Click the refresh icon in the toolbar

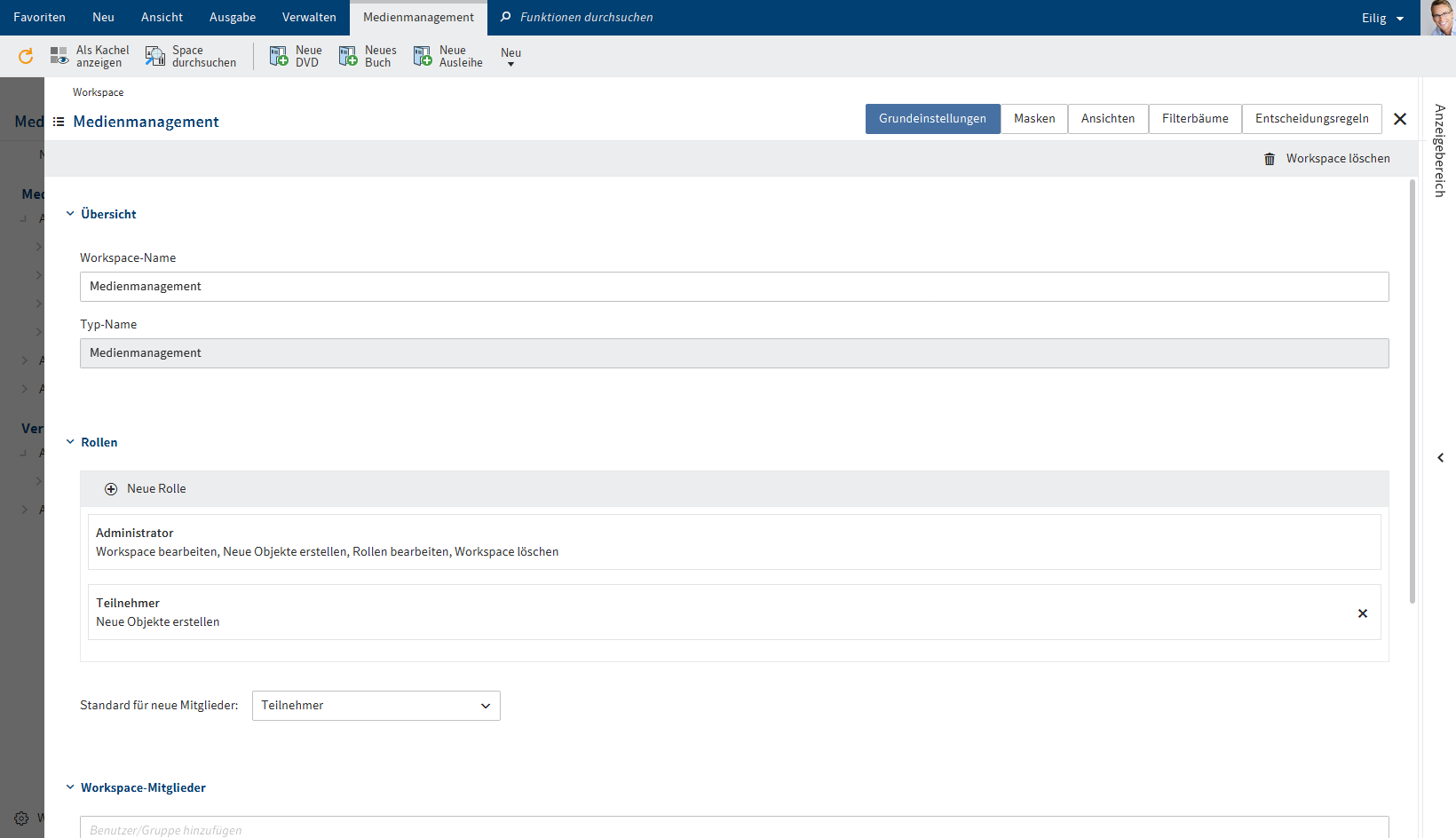26,57
